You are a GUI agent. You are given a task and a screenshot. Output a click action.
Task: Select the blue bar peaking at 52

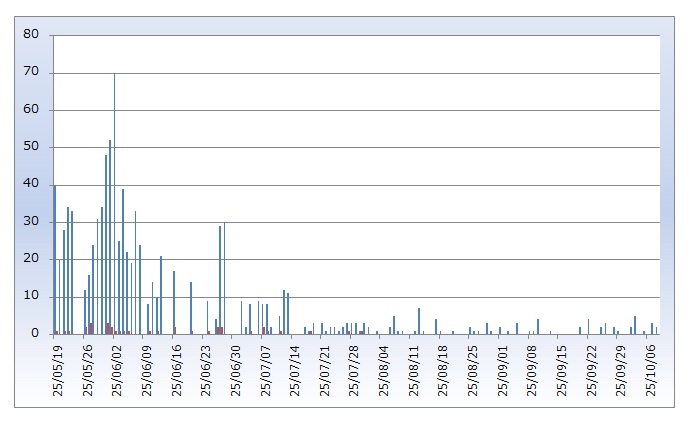pyautogui.click(x=110, y=238)
